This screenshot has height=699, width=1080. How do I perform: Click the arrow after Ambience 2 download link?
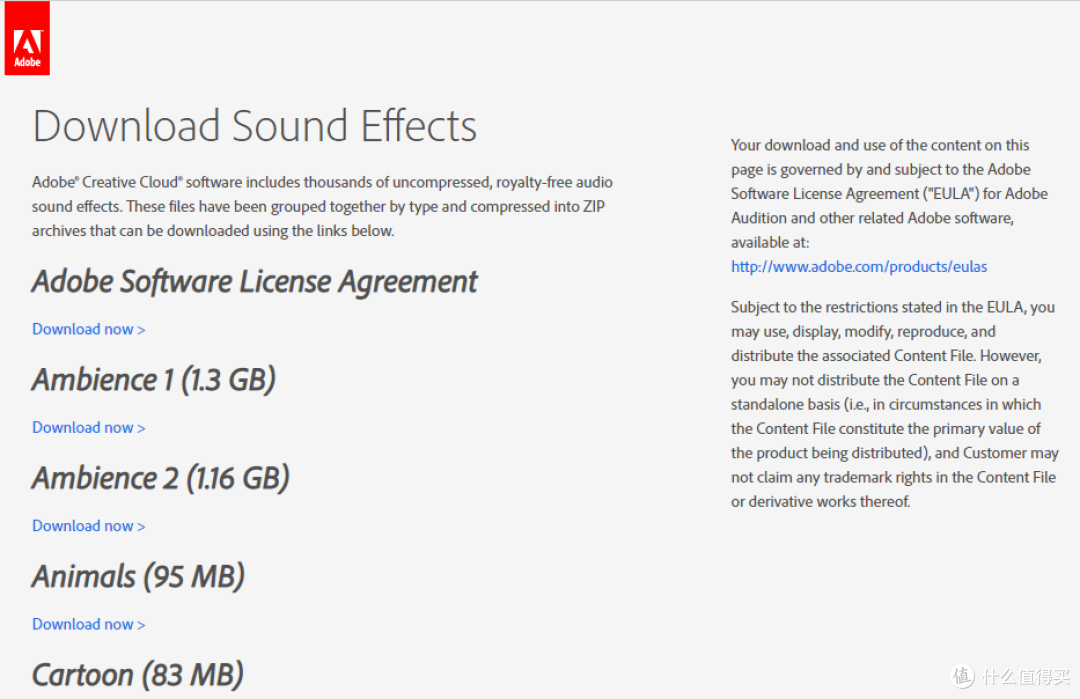(x=141, y=527)
